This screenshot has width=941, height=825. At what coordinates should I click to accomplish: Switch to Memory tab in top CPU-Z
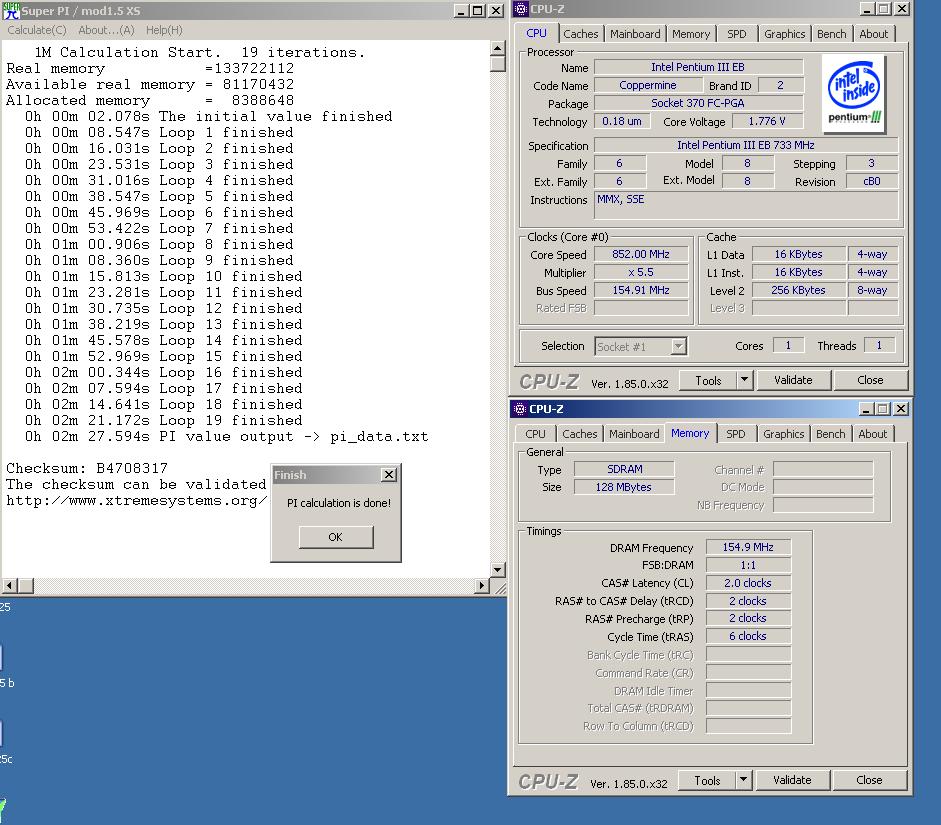(x=691, y=34)
